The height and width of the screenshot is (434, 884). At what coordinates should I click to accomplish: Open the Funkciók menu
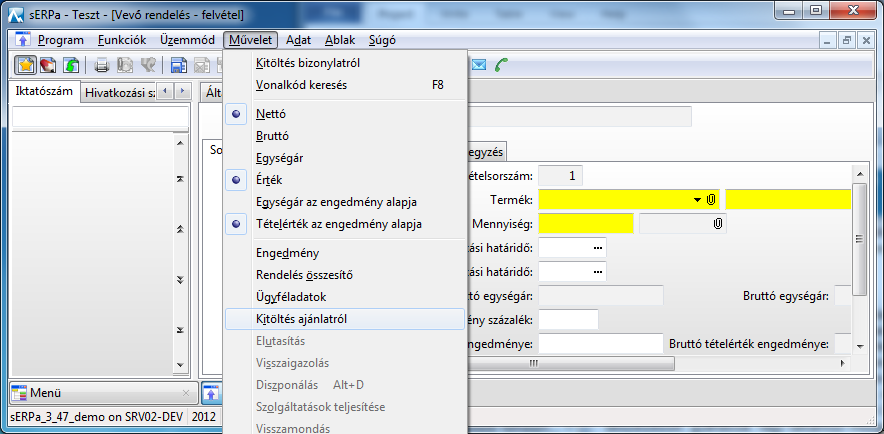coord(123,40)
